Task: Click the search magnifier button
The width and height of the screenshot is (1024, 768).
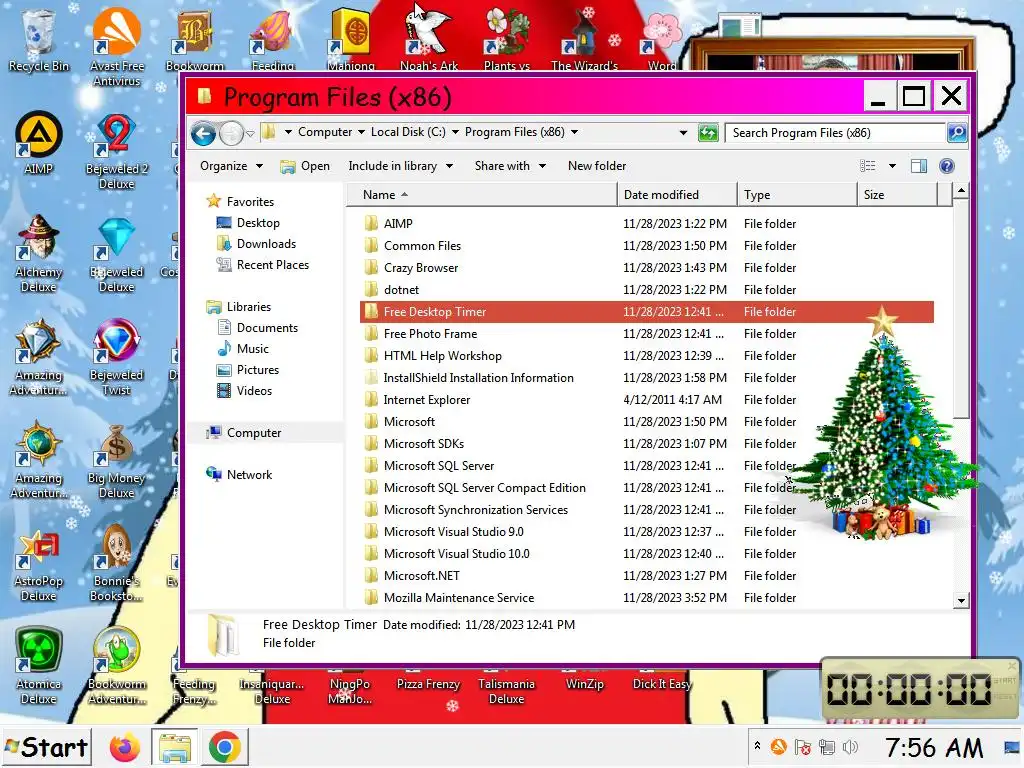Action: coord(956,133)
